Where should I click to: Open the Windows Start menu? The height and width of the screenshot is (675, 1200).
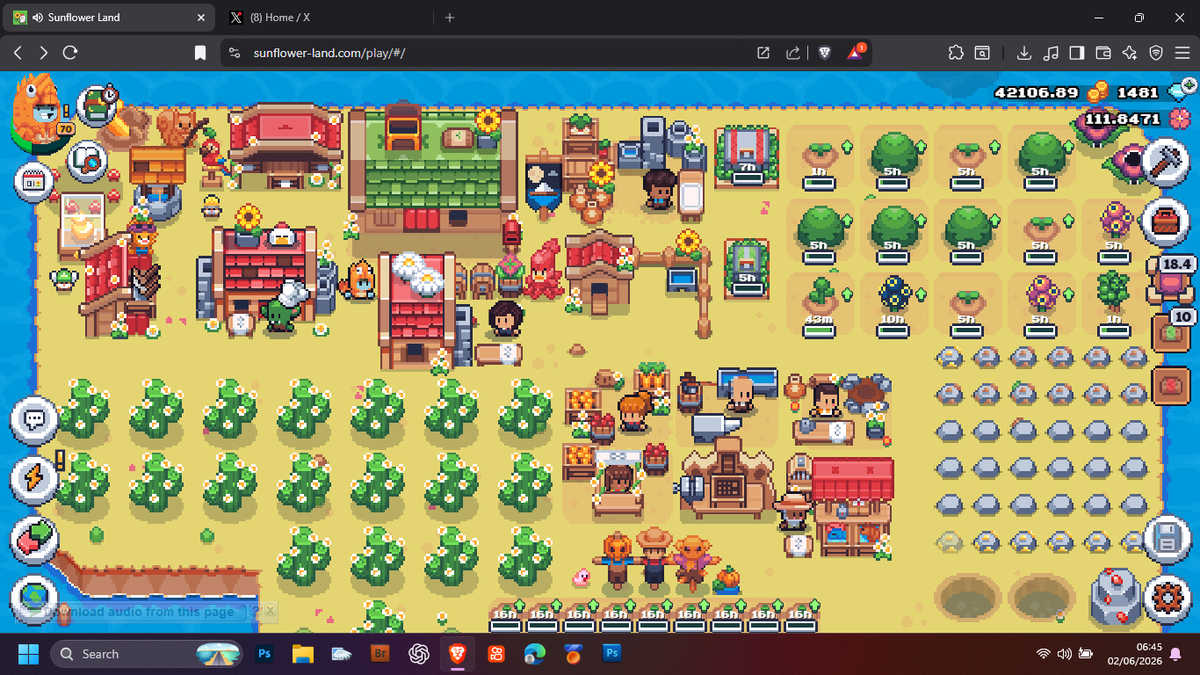coord(28,654)
